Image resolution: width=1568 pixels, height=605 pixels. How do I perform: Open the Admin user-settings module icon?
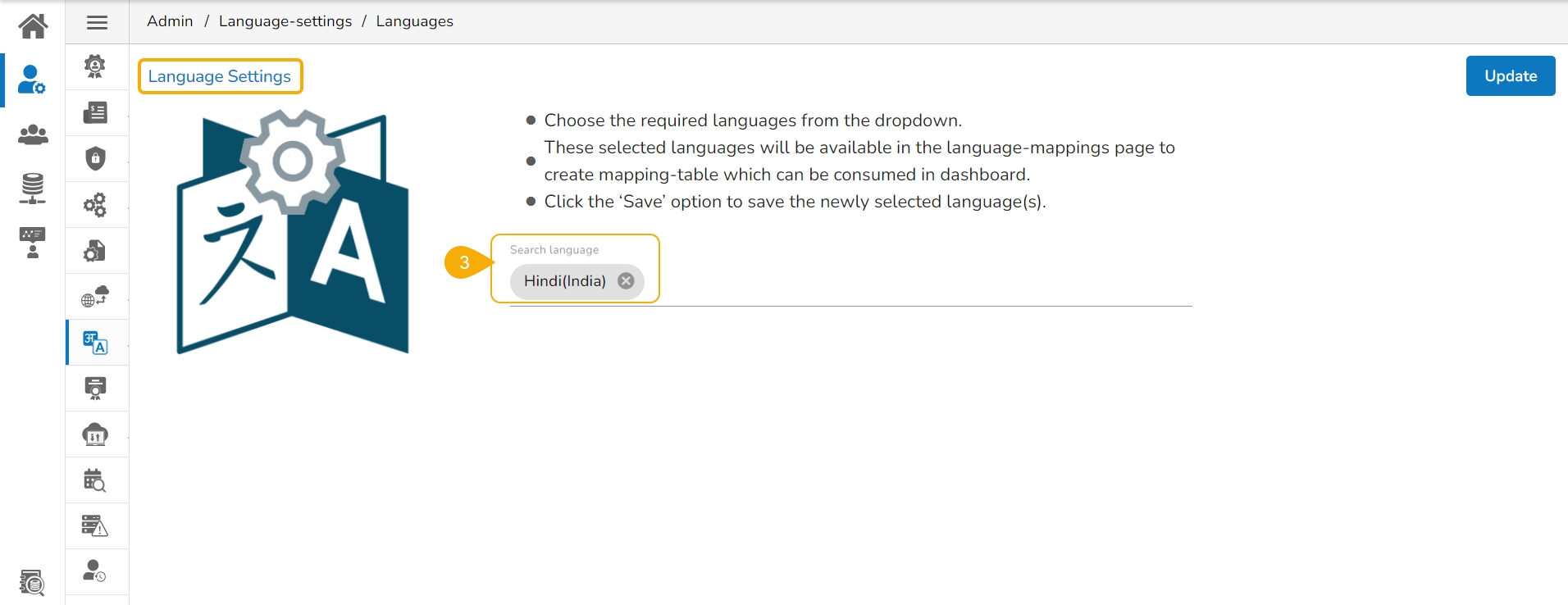(x=32, y=80)
